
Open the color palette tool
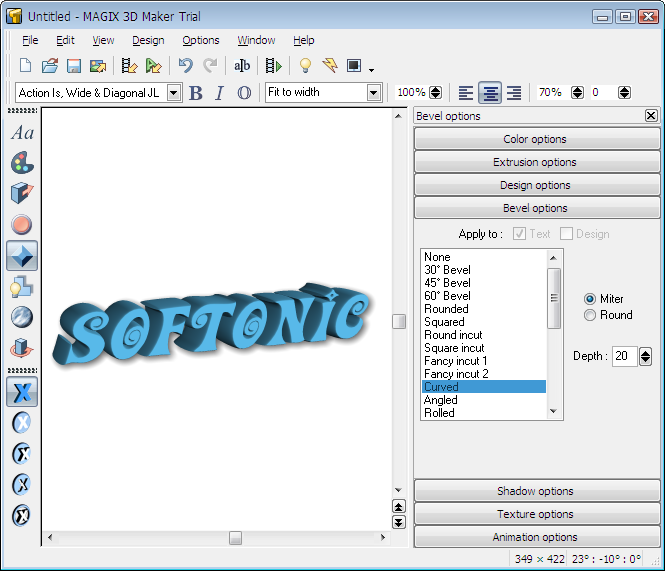[22, 162]
